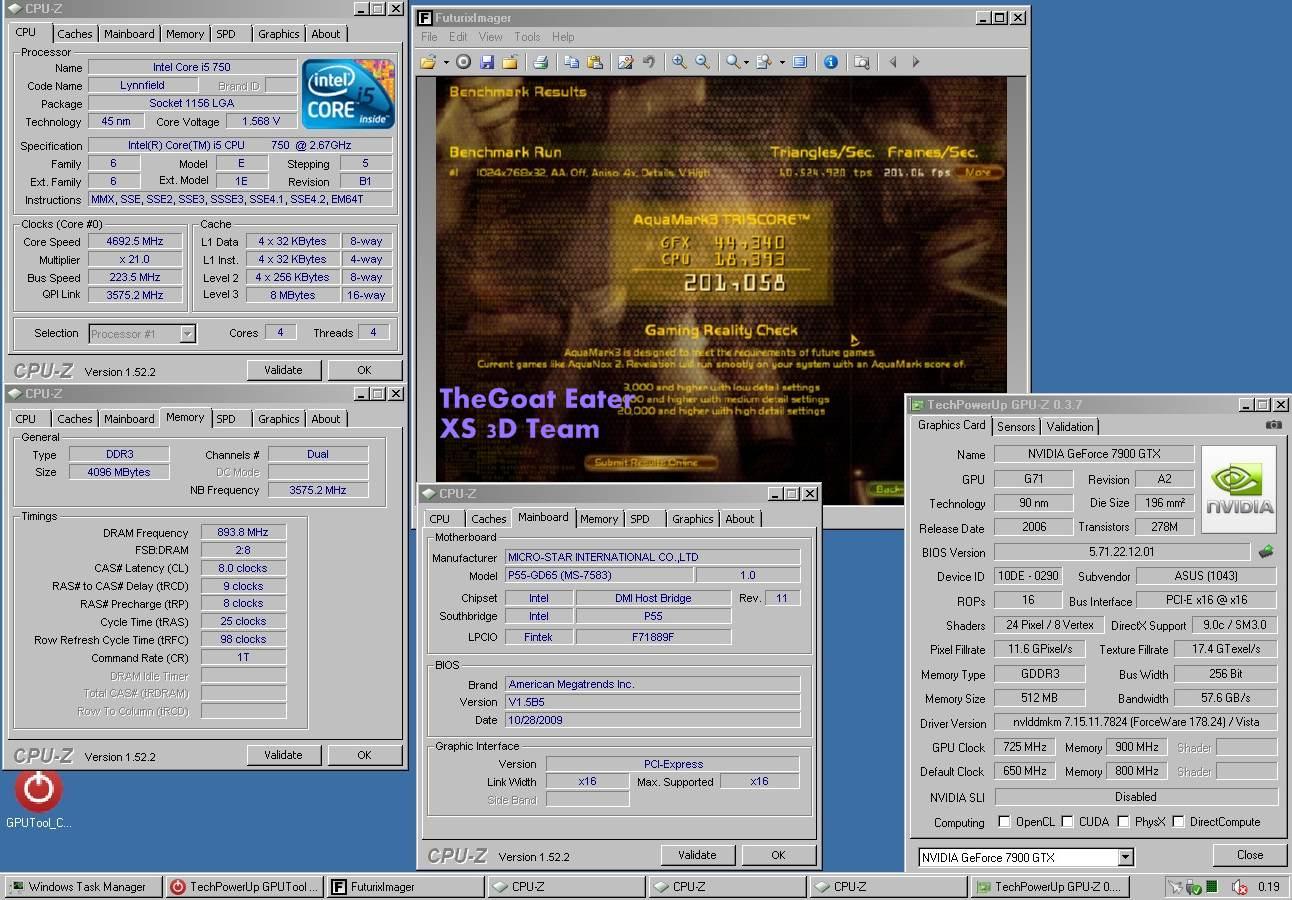The image size is (1292, 900).
Task: Click the BIOS save chip icon in GPU-Z
Action: 1266,551
